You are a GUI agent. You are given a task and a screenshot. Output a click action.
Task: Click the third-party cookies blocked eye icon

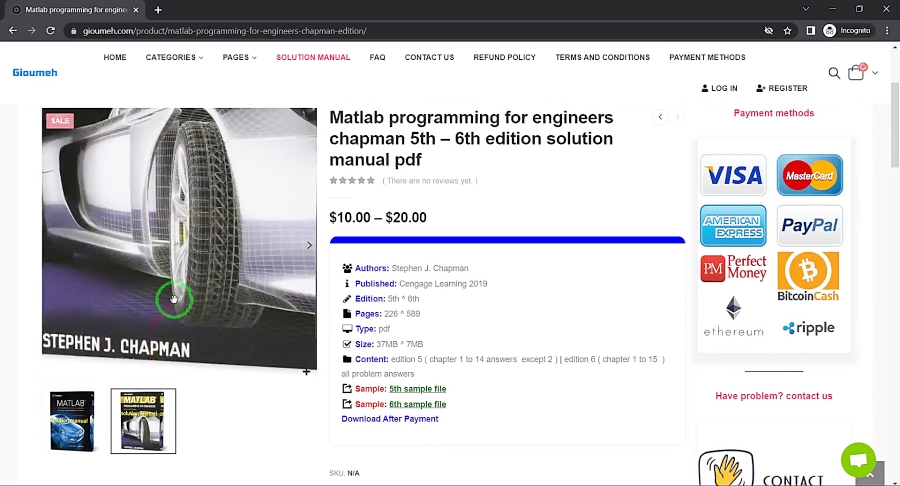click(x=769, y=31)
